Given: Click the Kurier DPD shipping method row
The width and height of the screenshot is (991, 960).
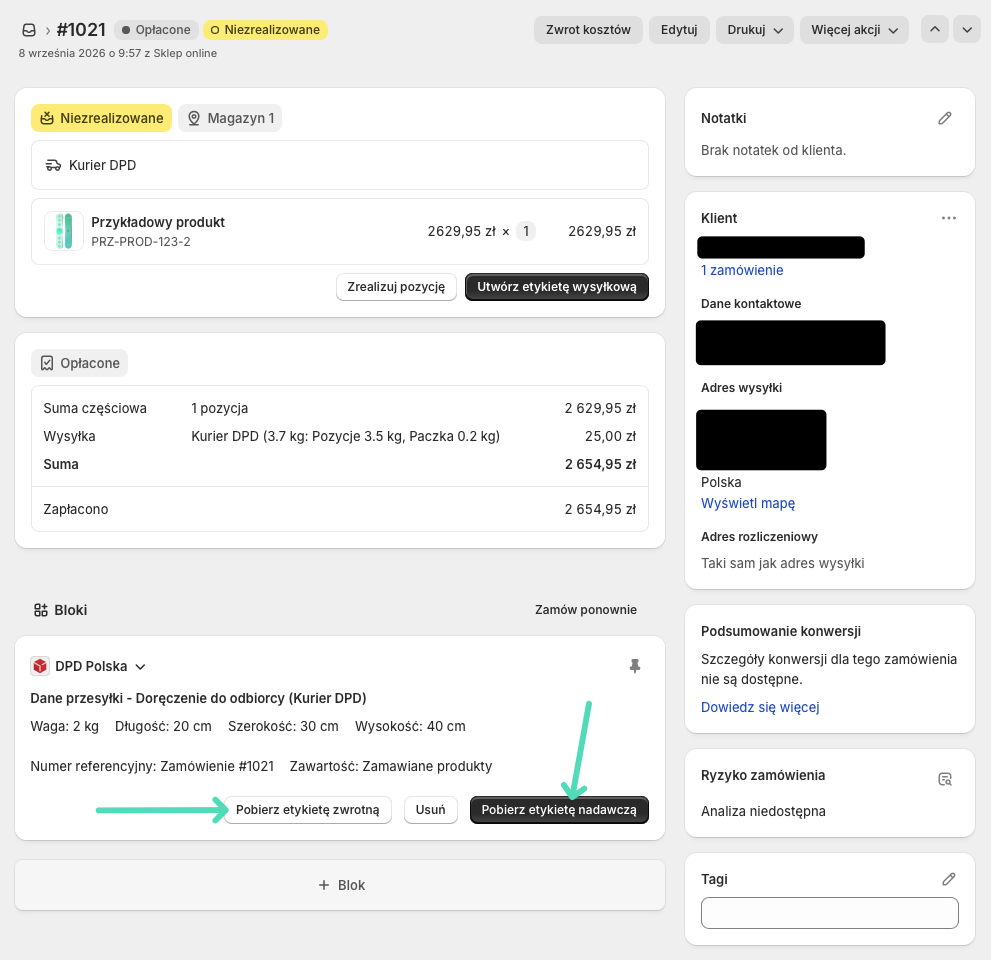Looking at the screenshot, I should [340, 165].
